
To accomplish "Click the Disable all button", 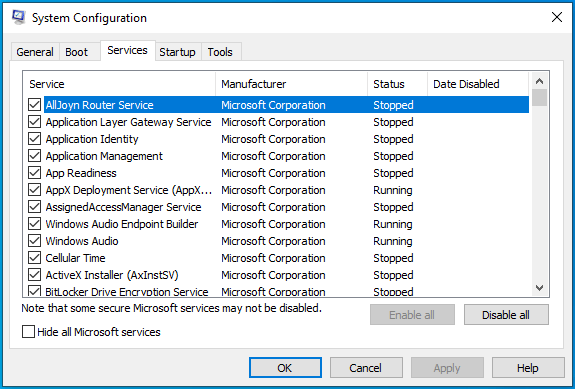I will tap(506, 315).
